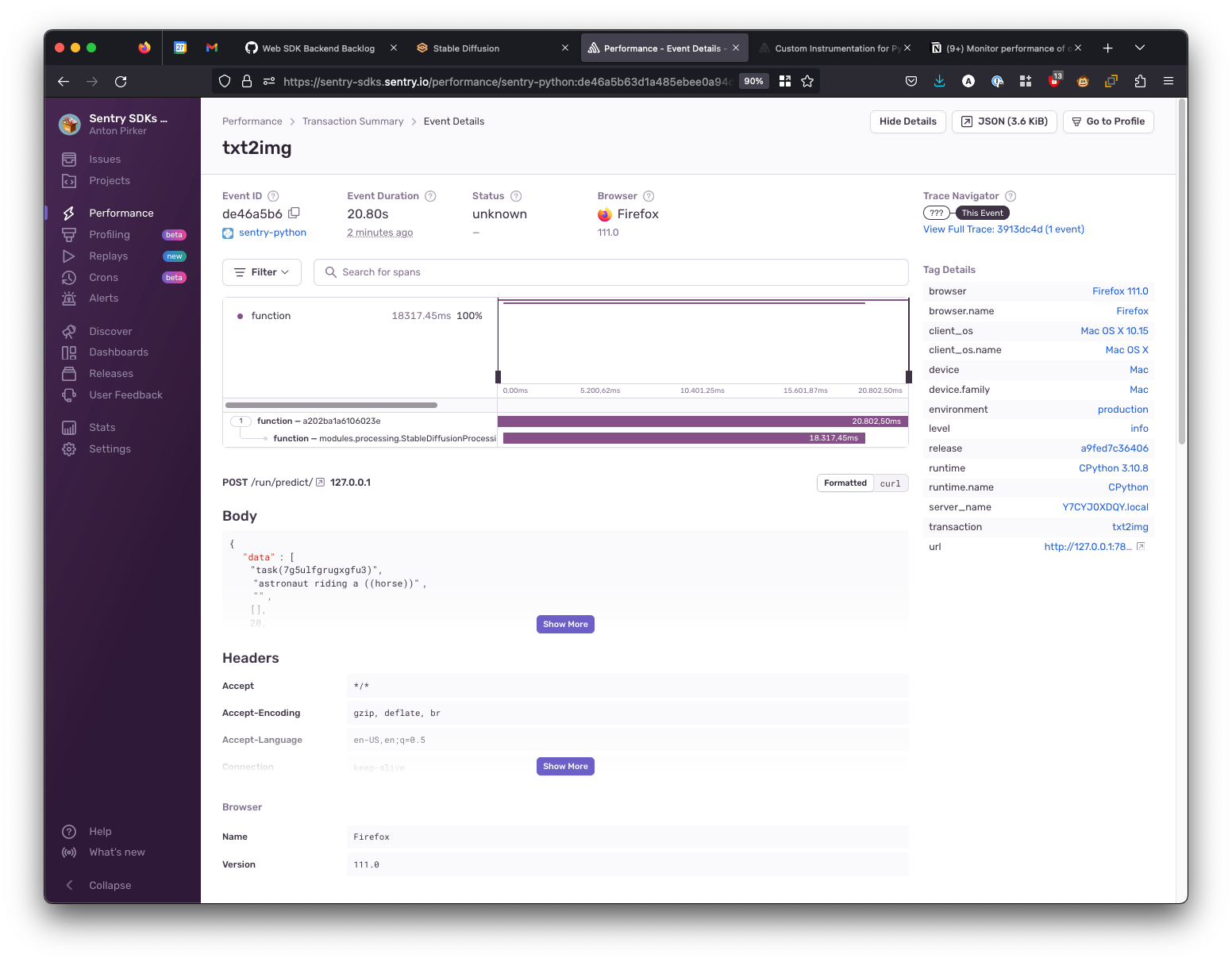
Task: Click the Status help icon
Action: pyautogui.click(x=516, y=196)
